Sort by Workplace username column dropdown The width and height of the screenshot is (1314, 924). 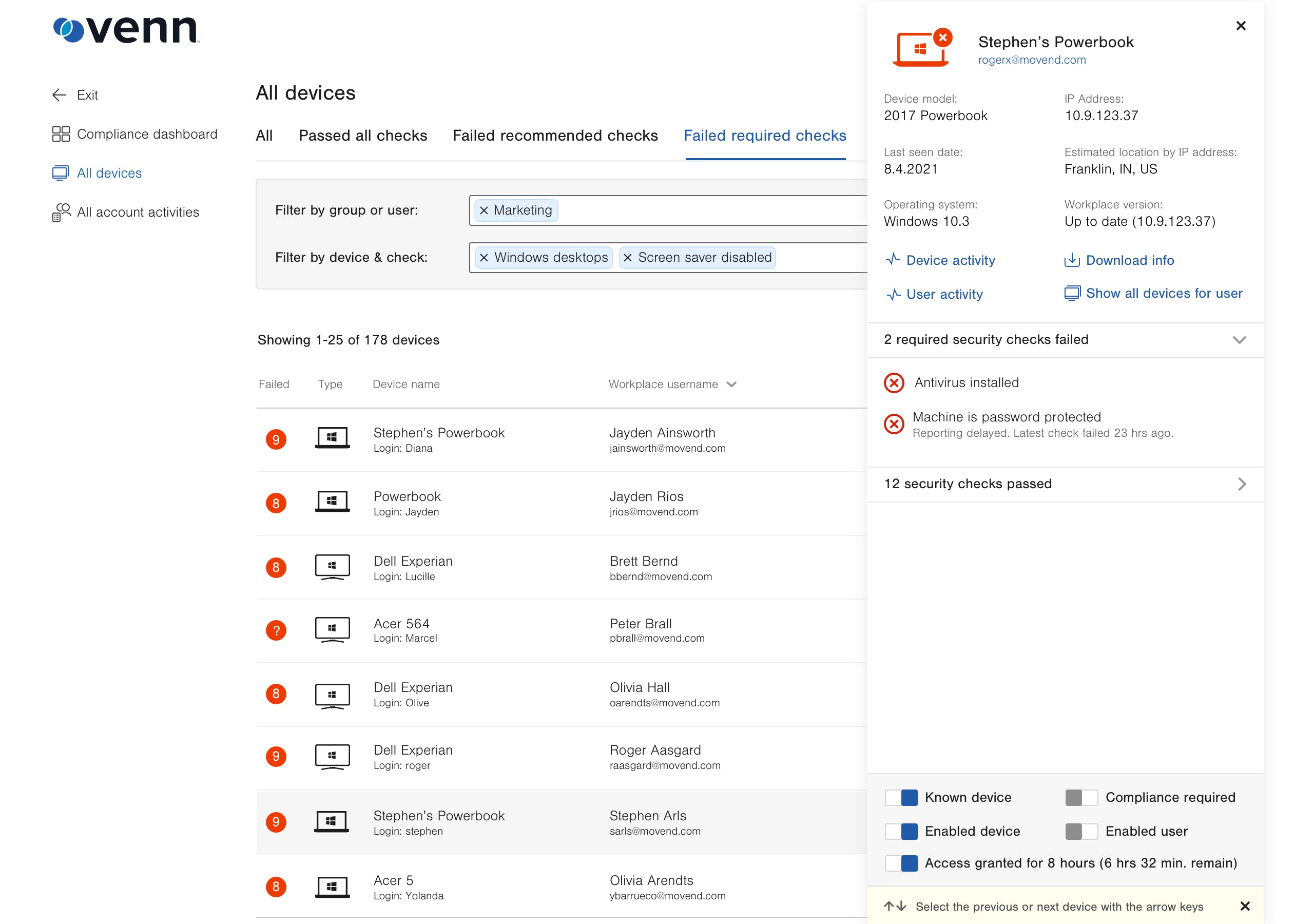coord(731,384)
